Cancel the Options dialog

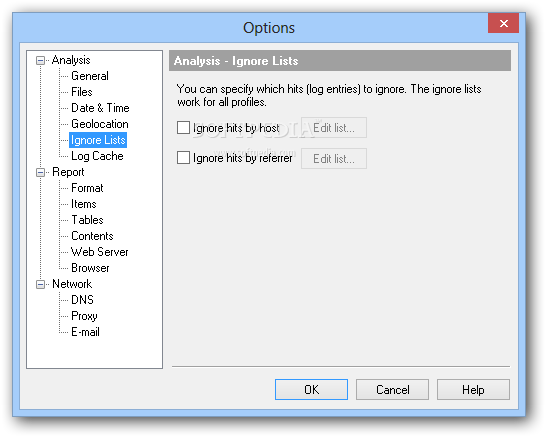tap(392, 390)
